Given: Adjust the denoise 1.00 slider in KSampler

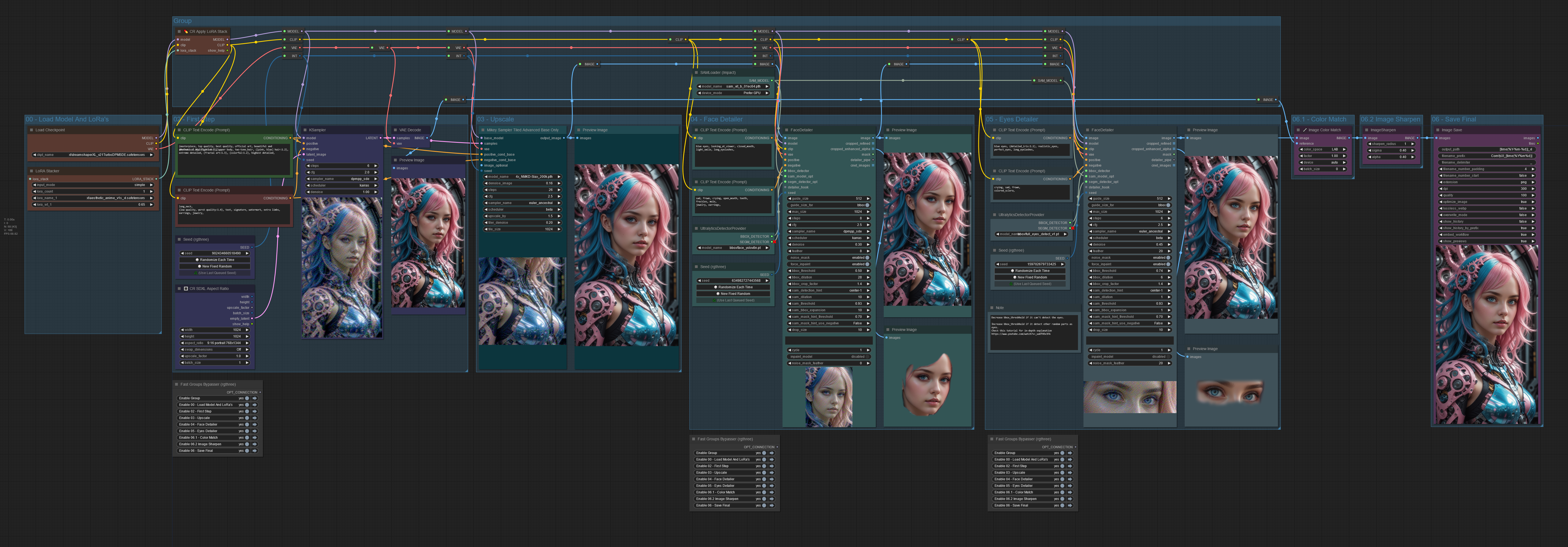Looking at the screenshot, I should tap(341, 192).
